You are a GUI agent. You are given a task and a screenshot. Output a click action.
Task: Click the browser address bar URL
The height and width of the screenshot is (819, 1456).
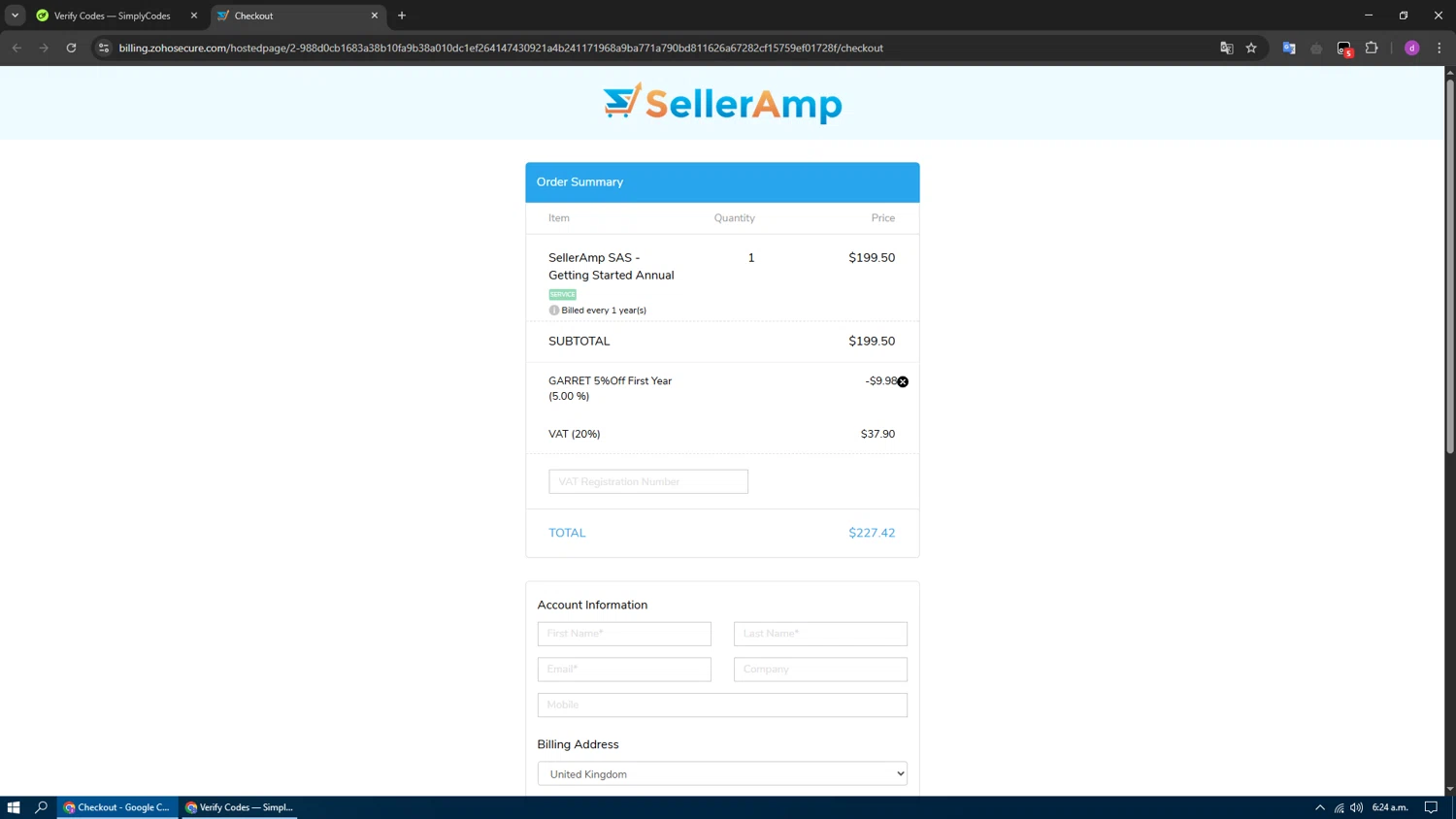(501, 48)
